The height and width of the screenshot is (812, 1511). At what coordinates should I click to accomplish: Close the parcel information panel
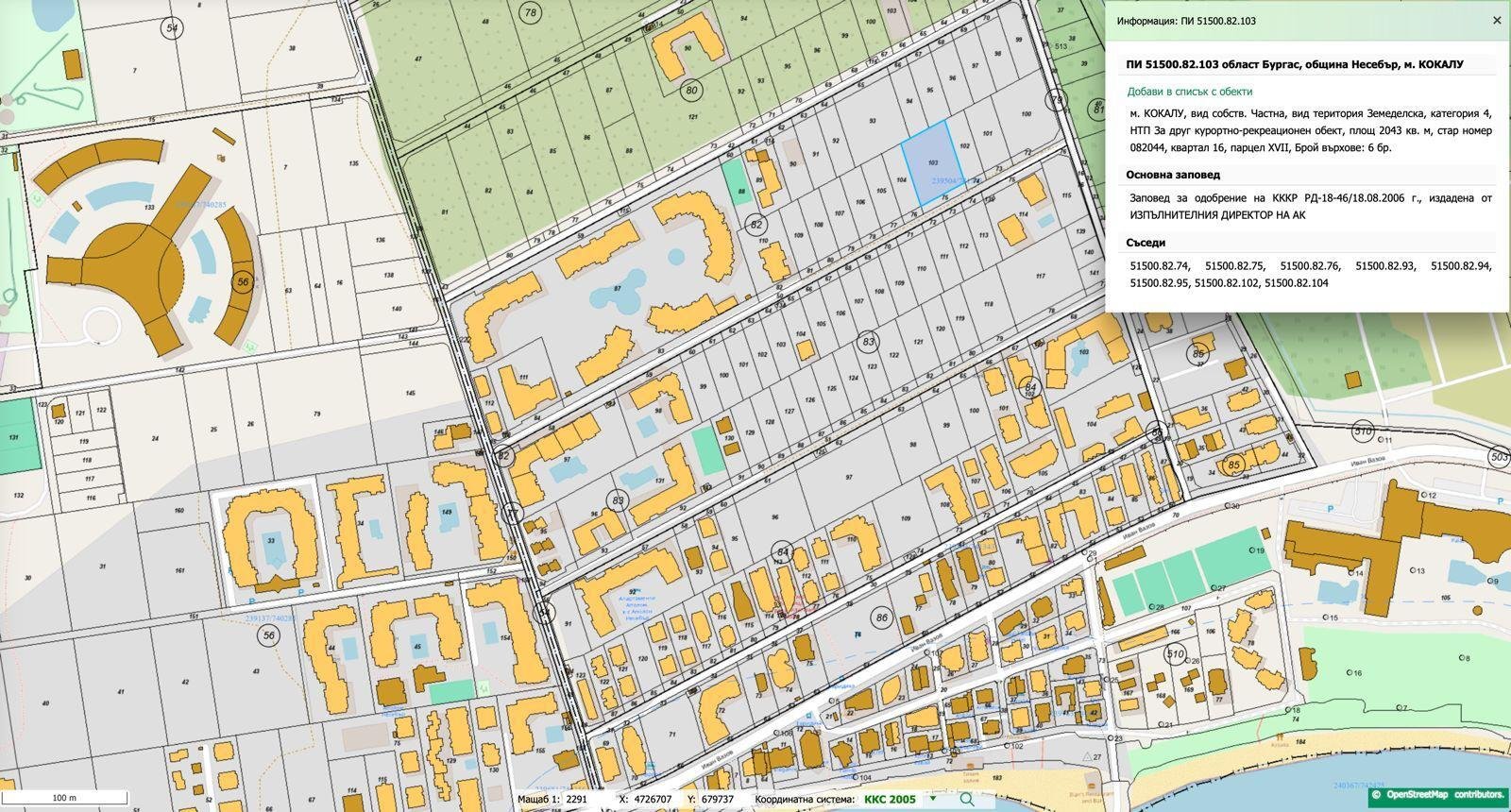coord(1496,20)
